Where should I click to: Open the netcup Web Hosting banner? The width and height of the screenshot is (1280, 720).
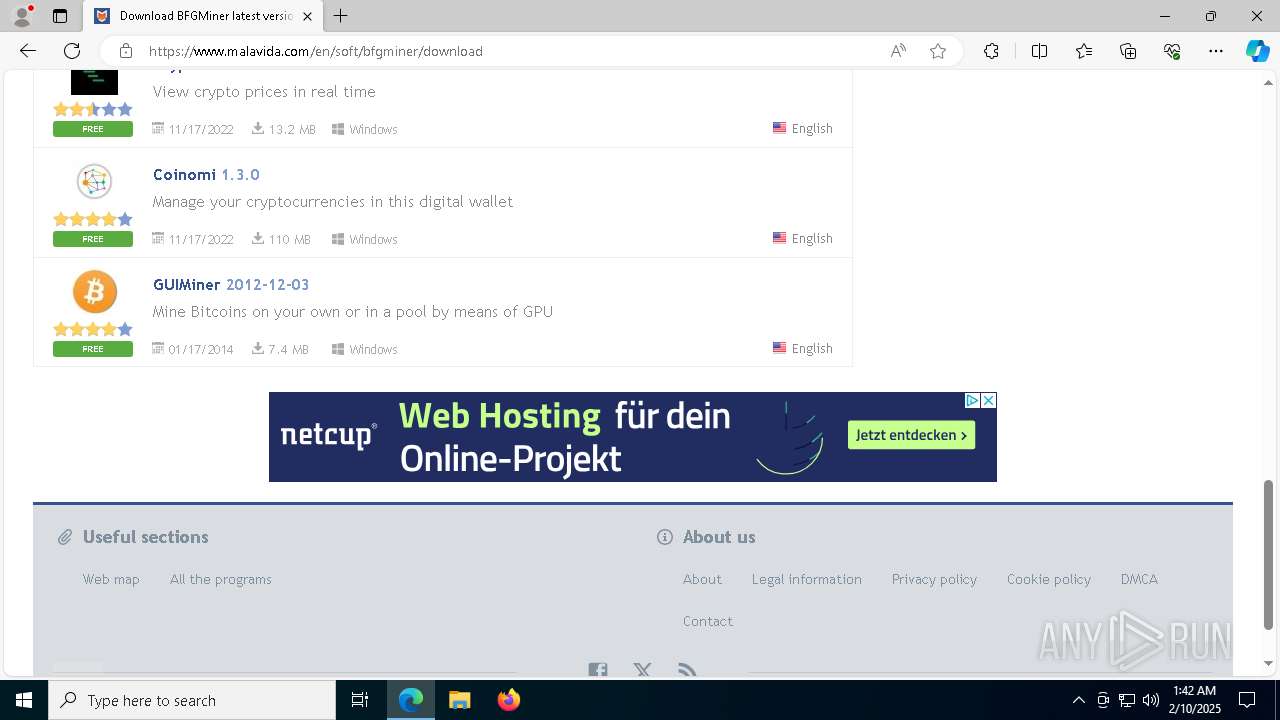[633, 437]
